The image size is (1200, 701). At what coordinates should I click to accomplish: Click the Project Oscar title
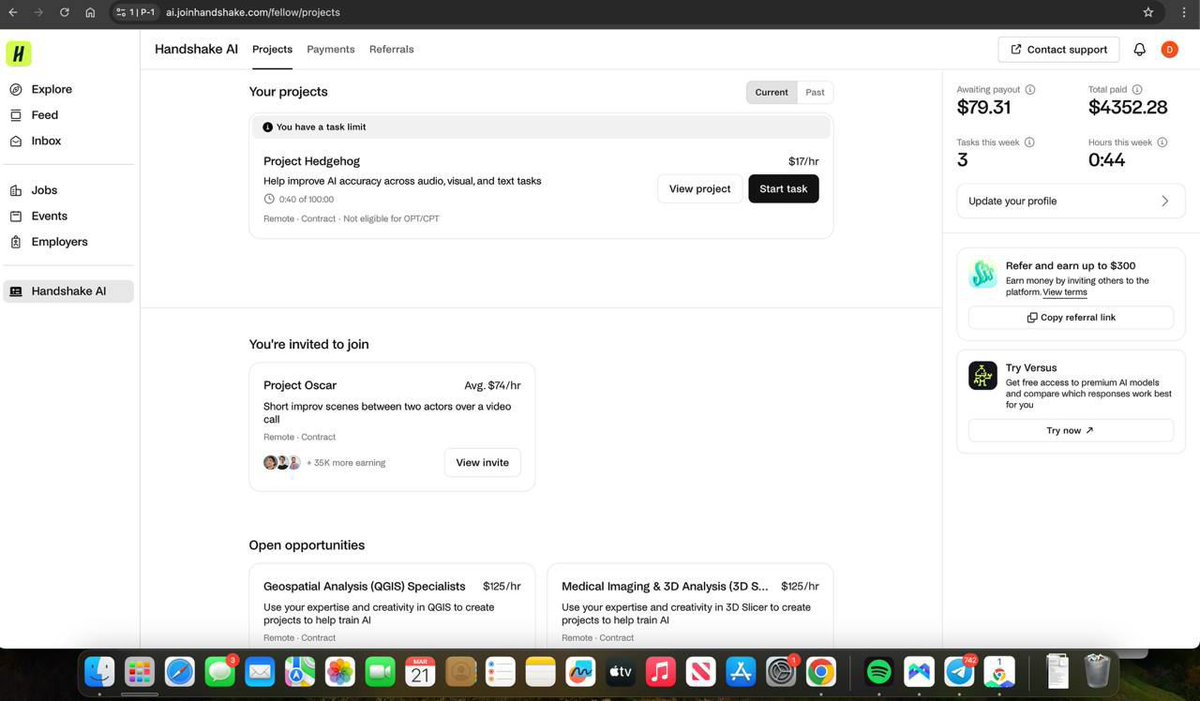[300, 385]
